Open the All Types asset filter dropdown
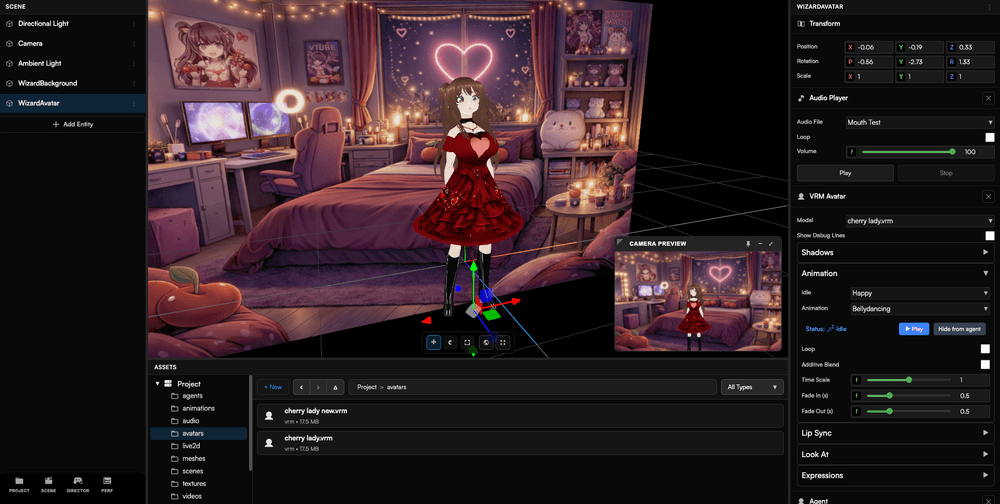Image resolution: width=1000 pixels, height=504 pixels. [x=752, y=387]
